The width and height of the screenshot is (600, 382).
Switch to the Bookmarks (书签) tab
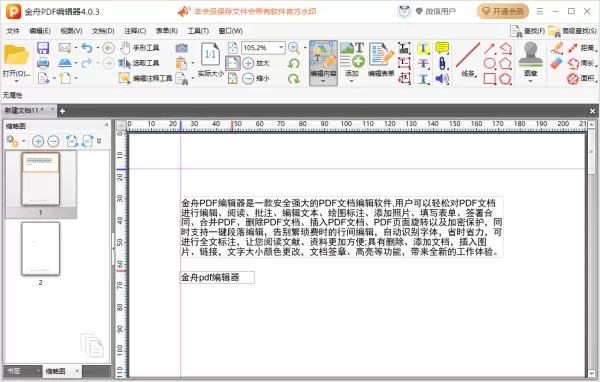[22, 371]
